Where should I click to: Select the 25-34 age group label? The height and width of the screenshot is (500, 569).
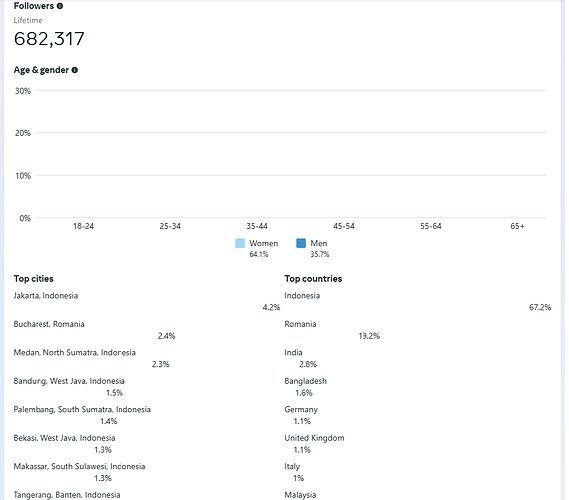click(x=170, y=226)
